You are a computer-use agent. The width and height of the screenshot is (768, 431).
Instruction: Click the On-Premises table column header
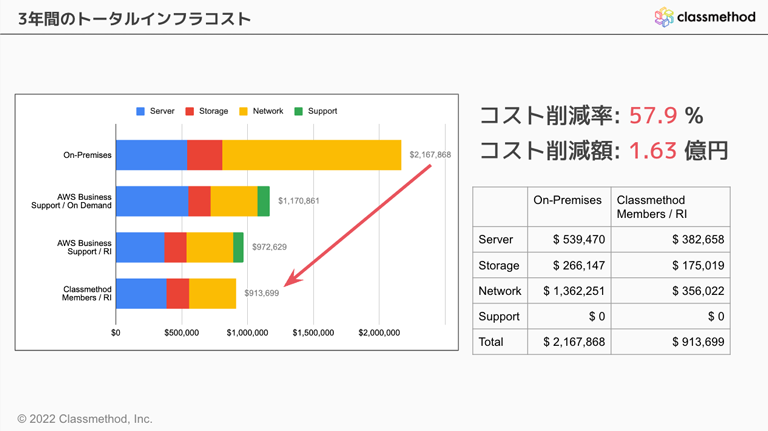point(568,200)
